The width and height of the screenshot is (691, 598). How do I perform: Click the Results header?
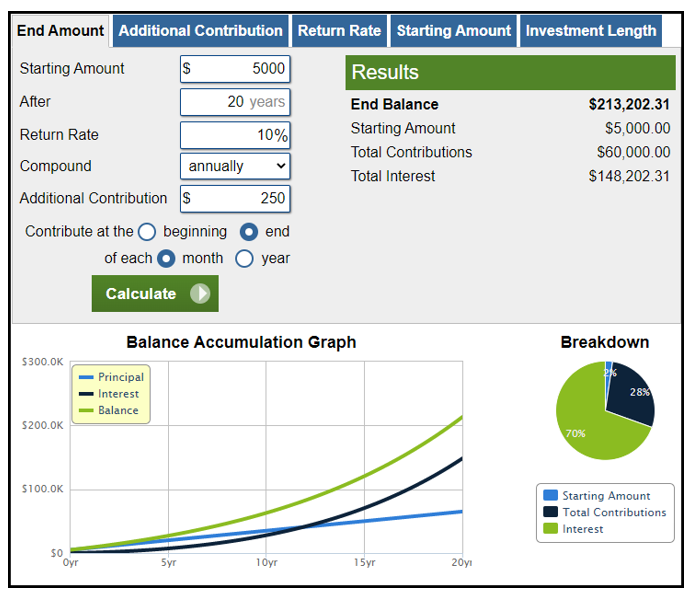point(510,72)
